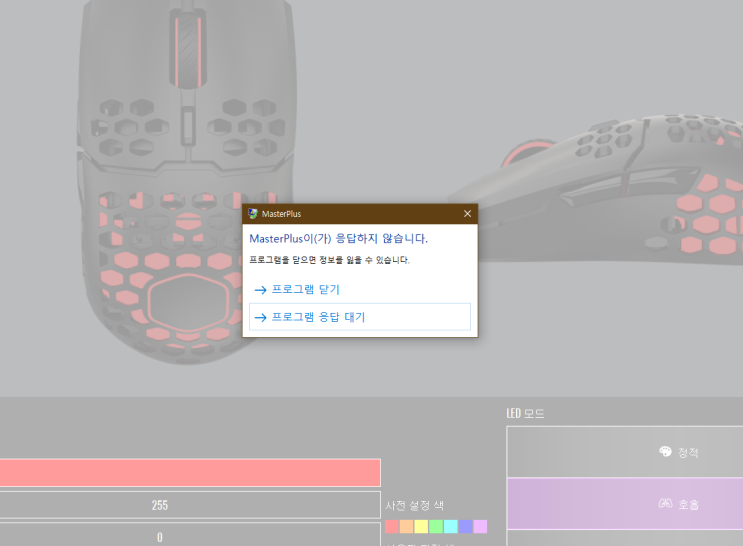Pick the cyan preset color swatch
743x546 pixels.
[451, 527]
